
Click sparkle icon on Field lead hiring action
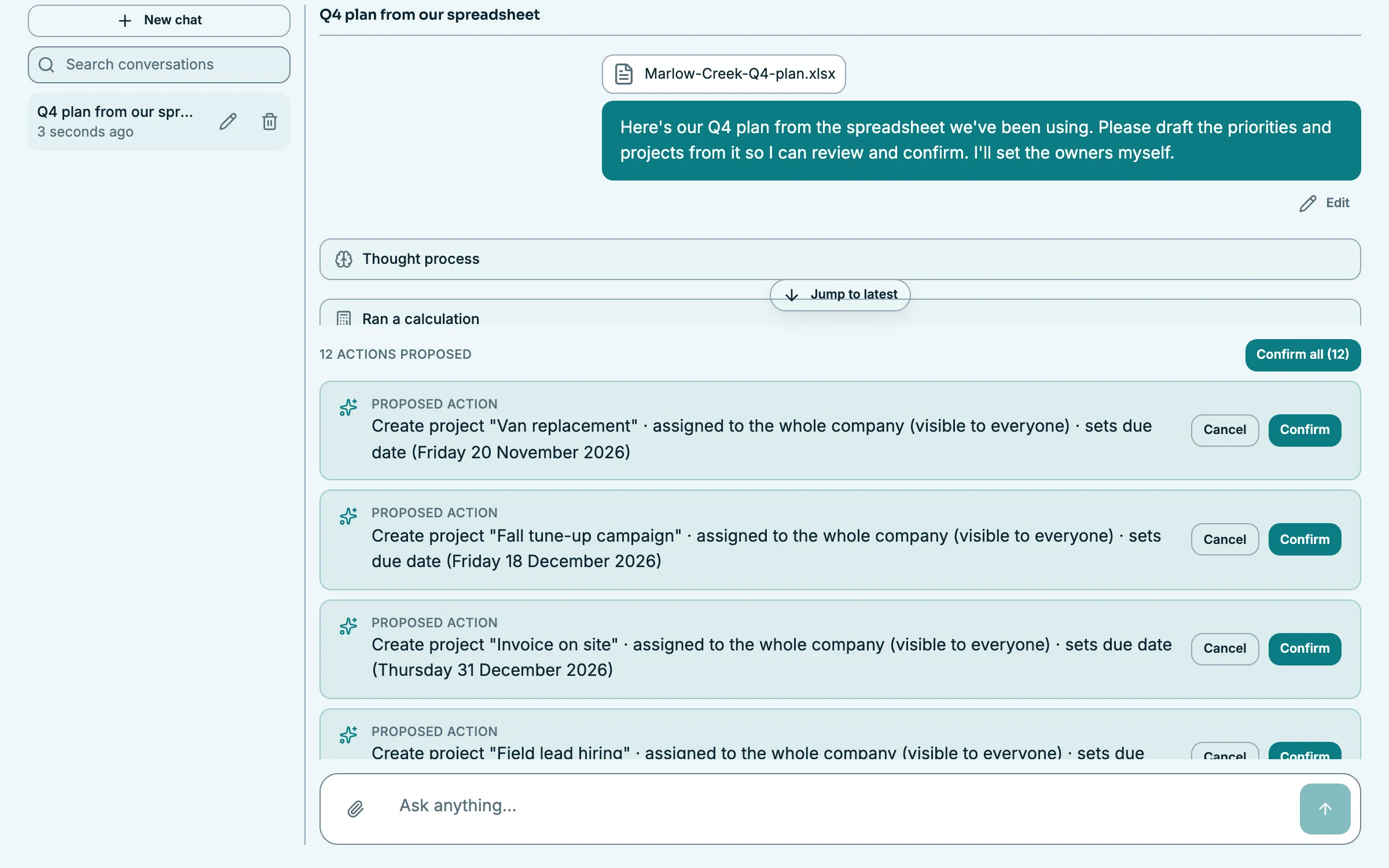[348, 735]
